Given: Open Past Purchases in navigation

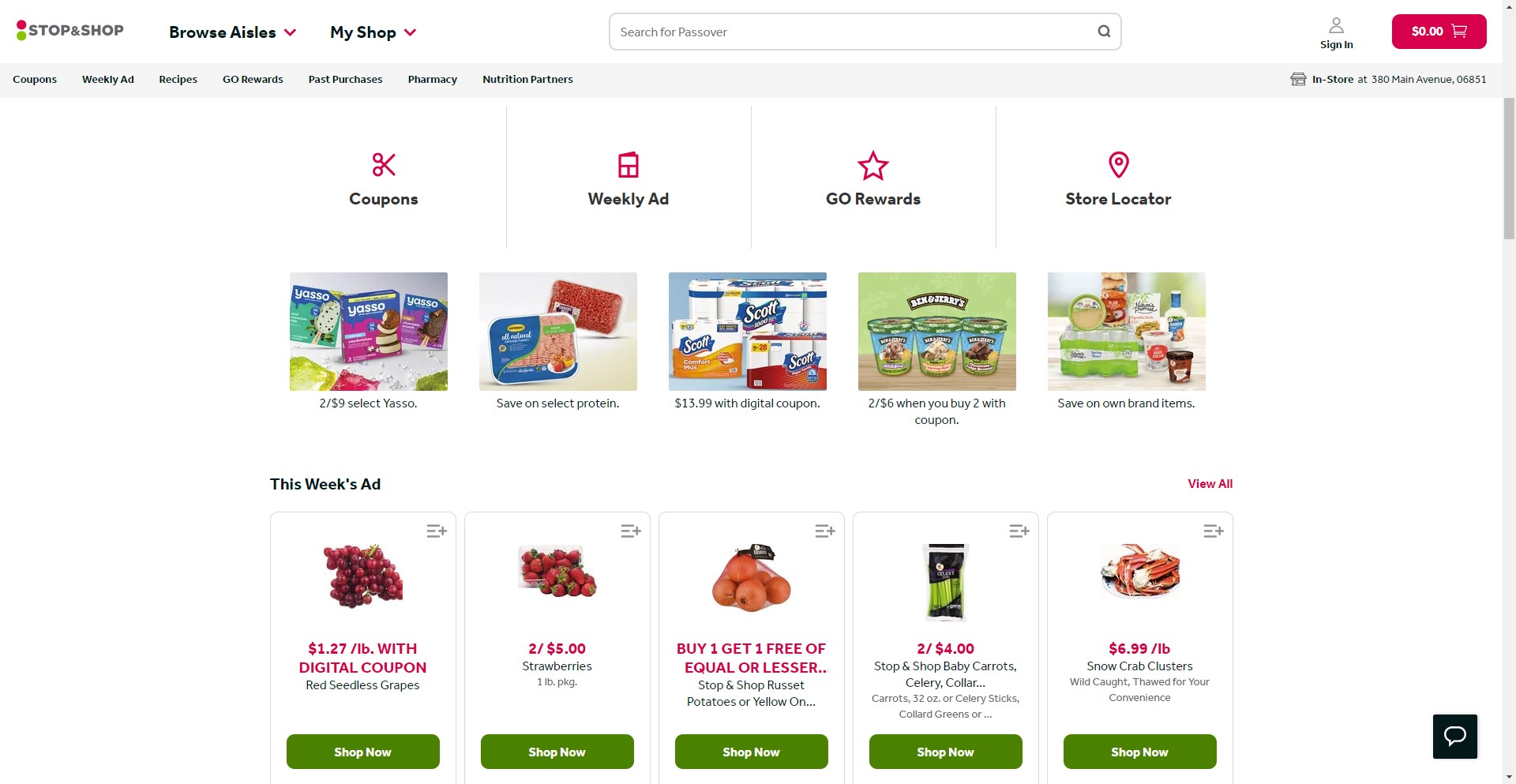Looking at the screenshot, I should click(x=345, y=80).
